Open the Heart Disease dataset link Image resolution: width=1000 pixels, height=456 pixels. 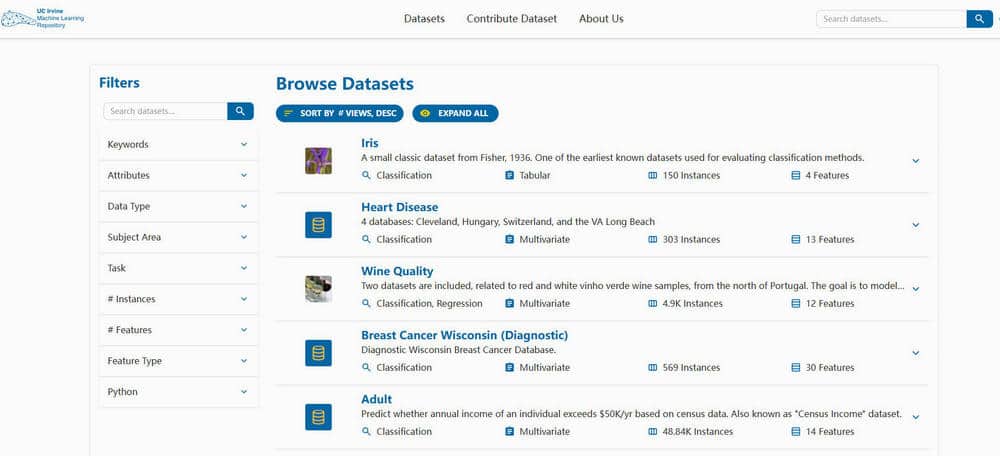click(x=399, y=207)
